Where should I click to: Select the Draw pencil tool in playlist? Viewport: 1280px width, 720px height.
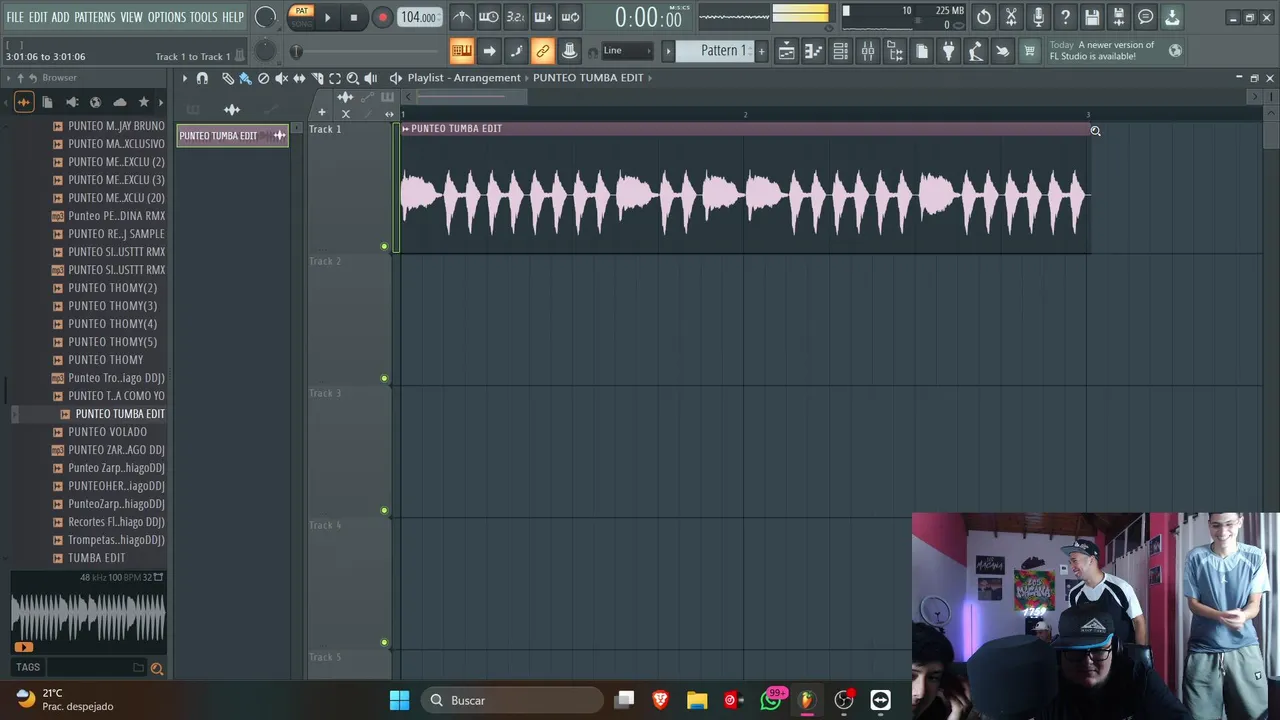click(228, 78)
